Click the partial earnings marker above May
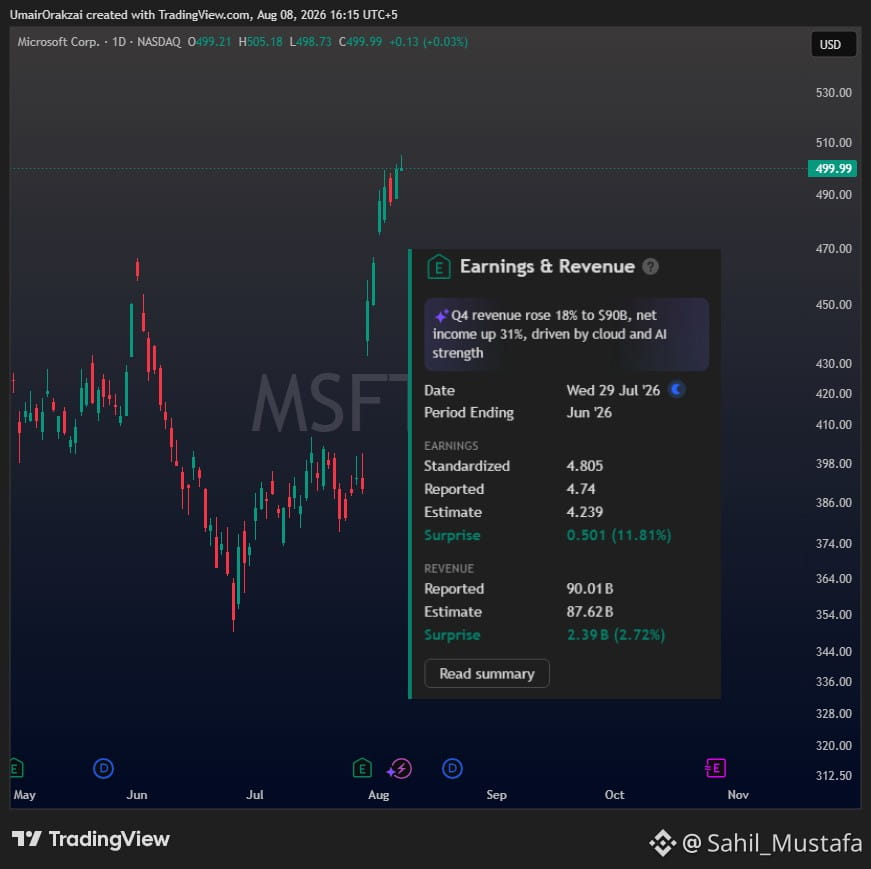Image resolution: width=871 pixels, height=869 pixels. click(16, 768)
